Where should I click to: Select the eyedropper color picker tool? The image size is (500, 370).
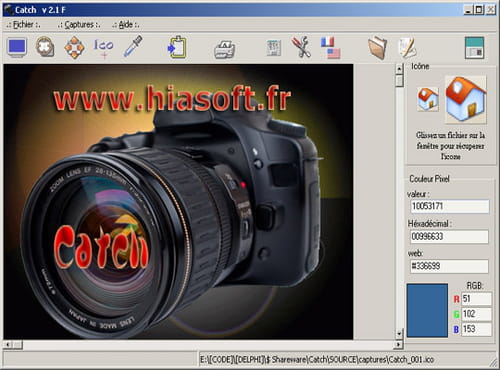pyautogui.click(x=133, y=46)
